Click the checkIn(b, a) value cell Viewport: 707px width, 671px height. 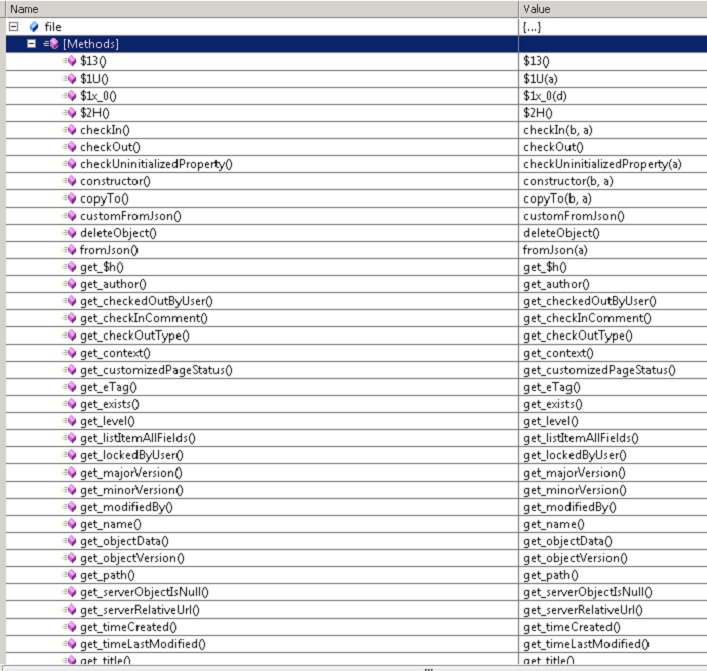point(613,130)
